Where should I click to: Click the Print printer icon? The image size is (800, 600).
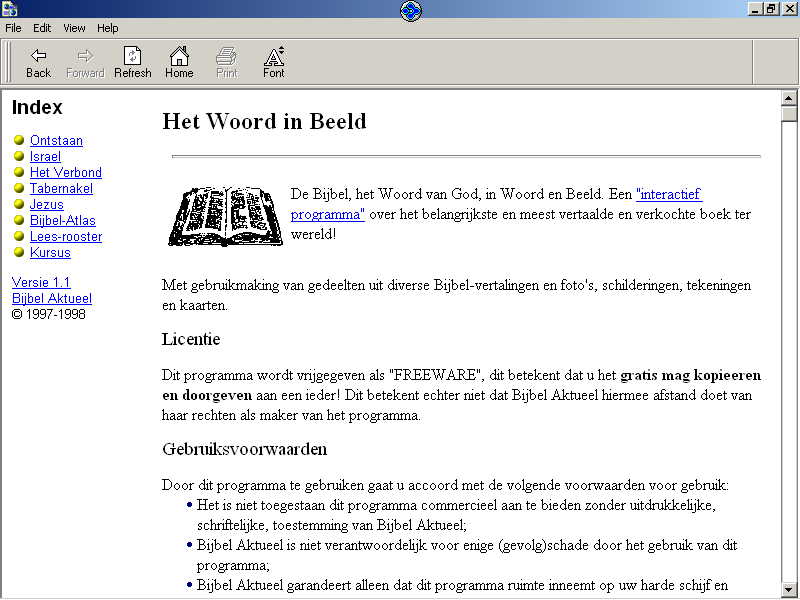[227, 63]
